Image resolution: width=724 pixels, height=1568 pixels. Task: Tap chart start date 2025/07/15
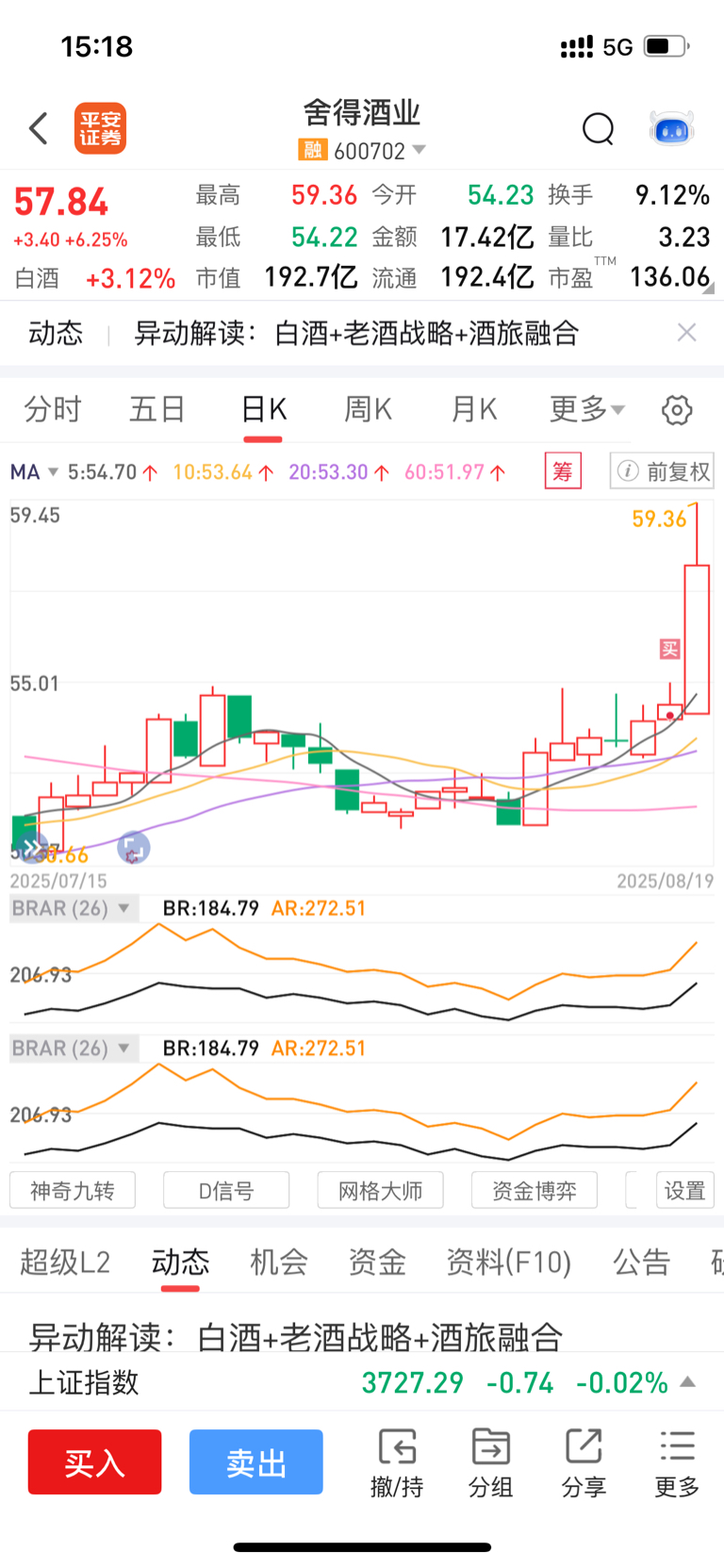click(58, 881)
